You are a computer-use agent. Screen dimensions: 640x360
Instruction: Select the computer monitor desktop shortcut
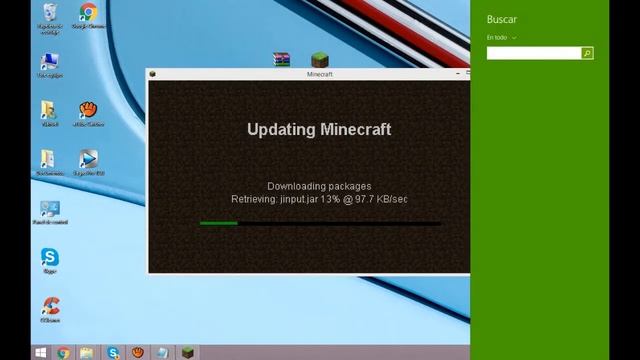(50, 62)
